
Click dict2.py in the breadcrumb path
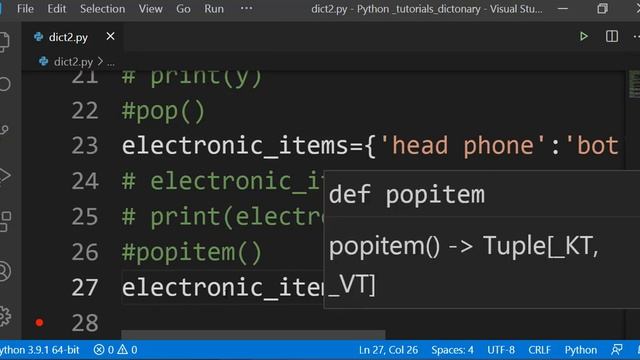[x=73, y=62]
